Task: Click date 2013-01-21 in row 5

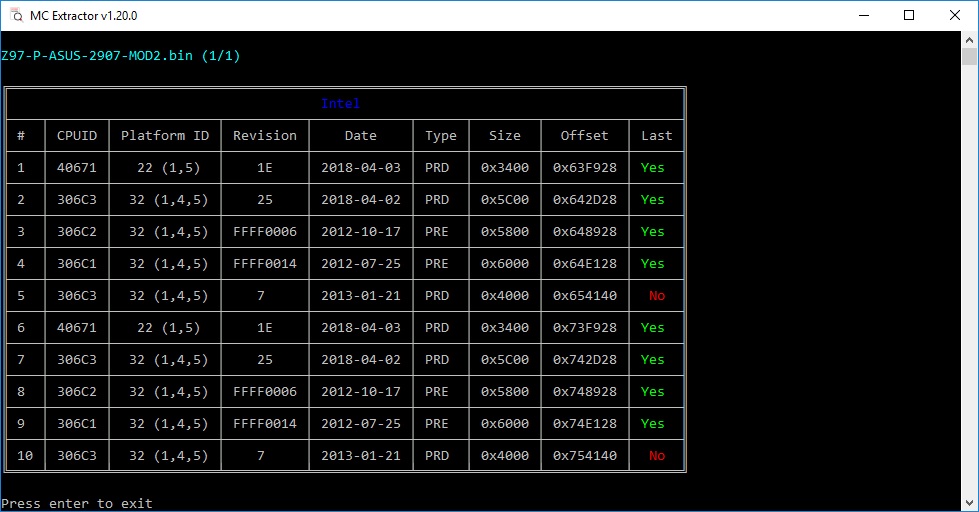Action: (361, 295)
